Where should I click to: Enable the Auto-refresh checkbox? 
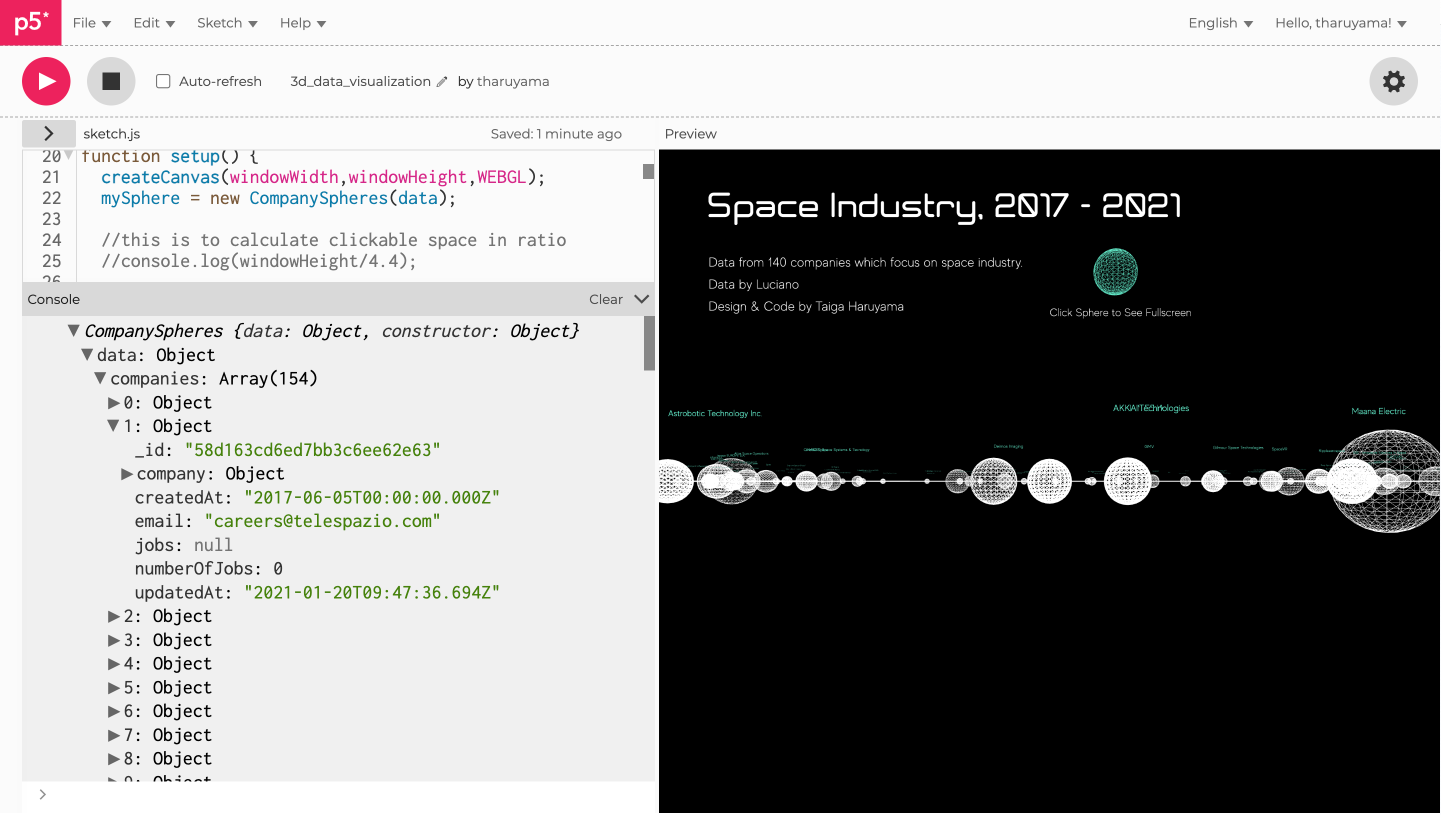coord(163,82)
